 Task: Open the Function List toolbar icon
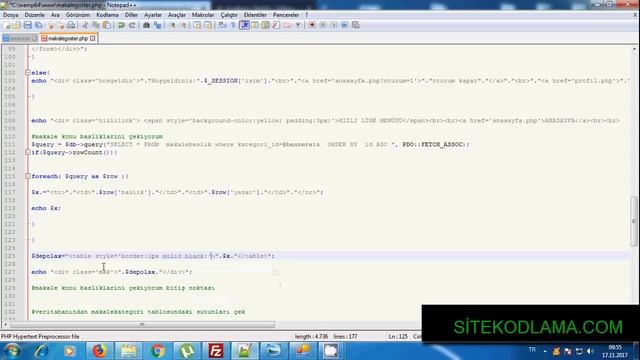[276, 25]
